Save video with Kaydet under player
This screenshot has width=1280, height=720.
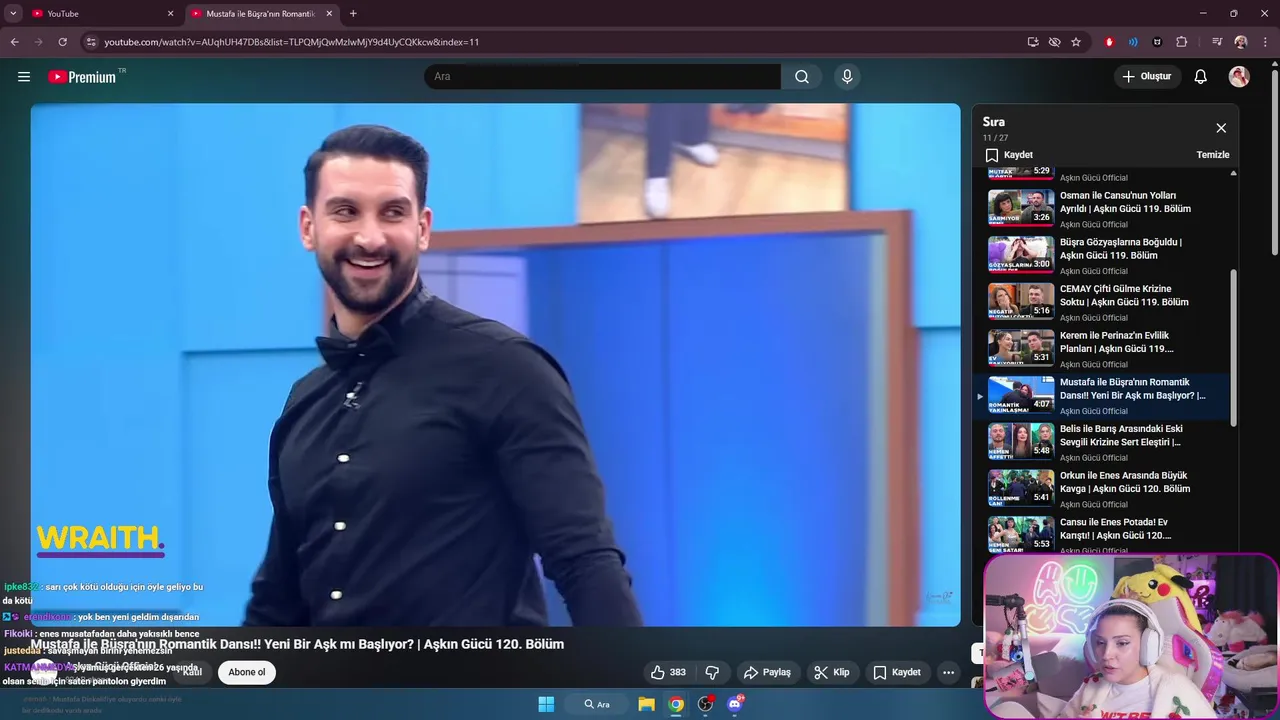[x=897, y=672]
